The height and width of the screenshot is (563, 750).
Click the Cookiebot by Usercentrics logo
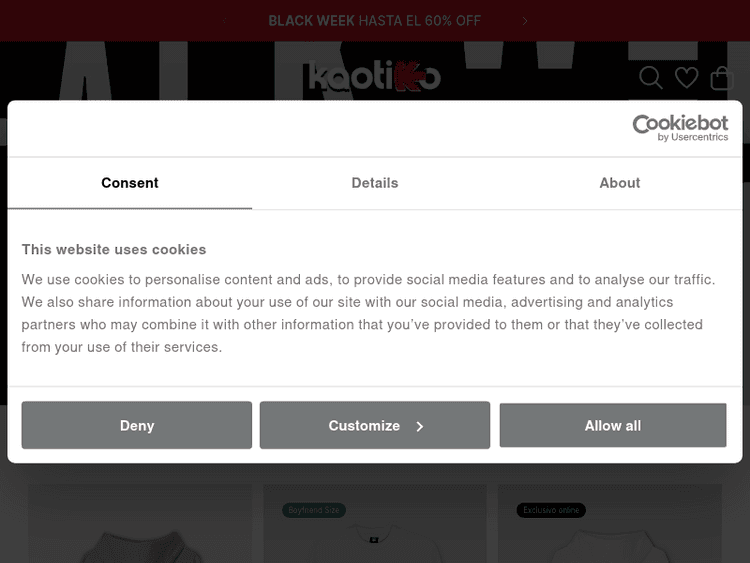click(x=680, y=128)
